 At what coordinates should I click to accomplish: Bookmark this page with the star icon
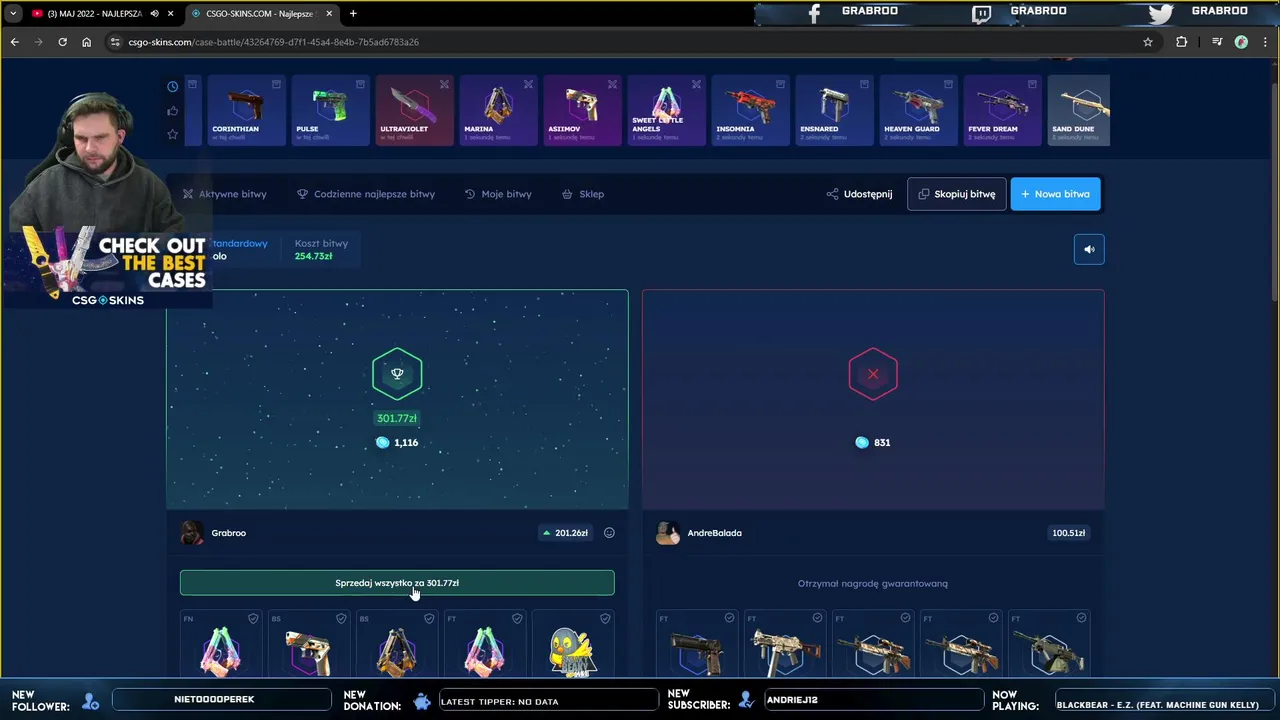(x=1148, y=42)
